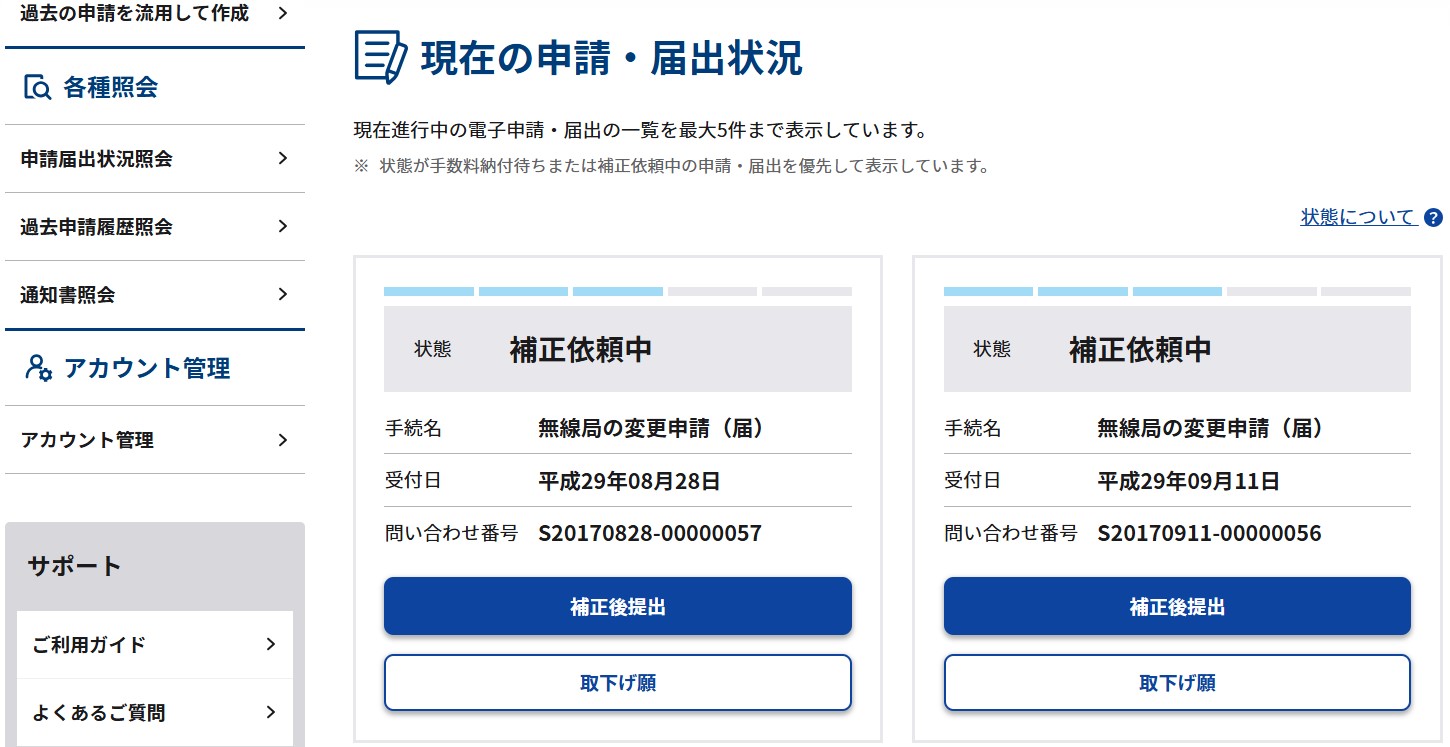Image resolution: width=1450 pixels, height=747 pixels.
Task: Click chevron arrow in アカウント管理 menu row
Action: pyautogui.click(x=283, y=440)
